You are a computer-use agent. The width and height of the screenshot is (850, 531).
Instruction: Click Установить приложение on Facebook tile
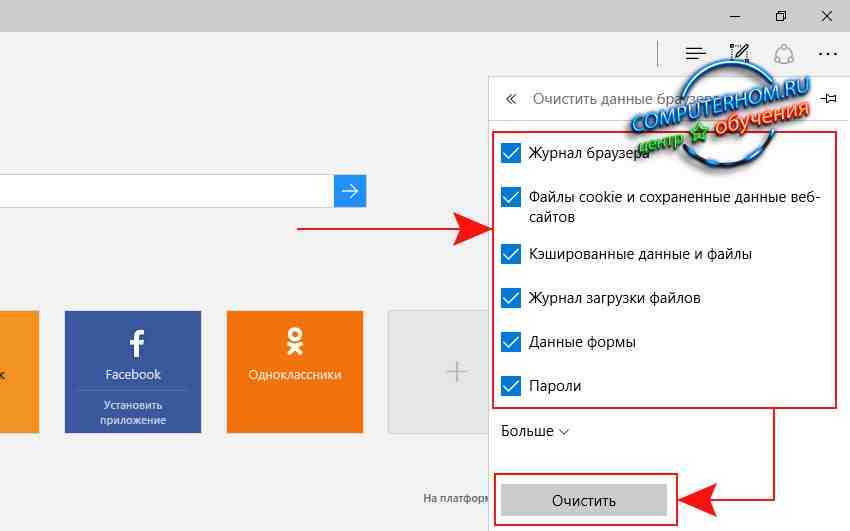[x=133, y=413]
